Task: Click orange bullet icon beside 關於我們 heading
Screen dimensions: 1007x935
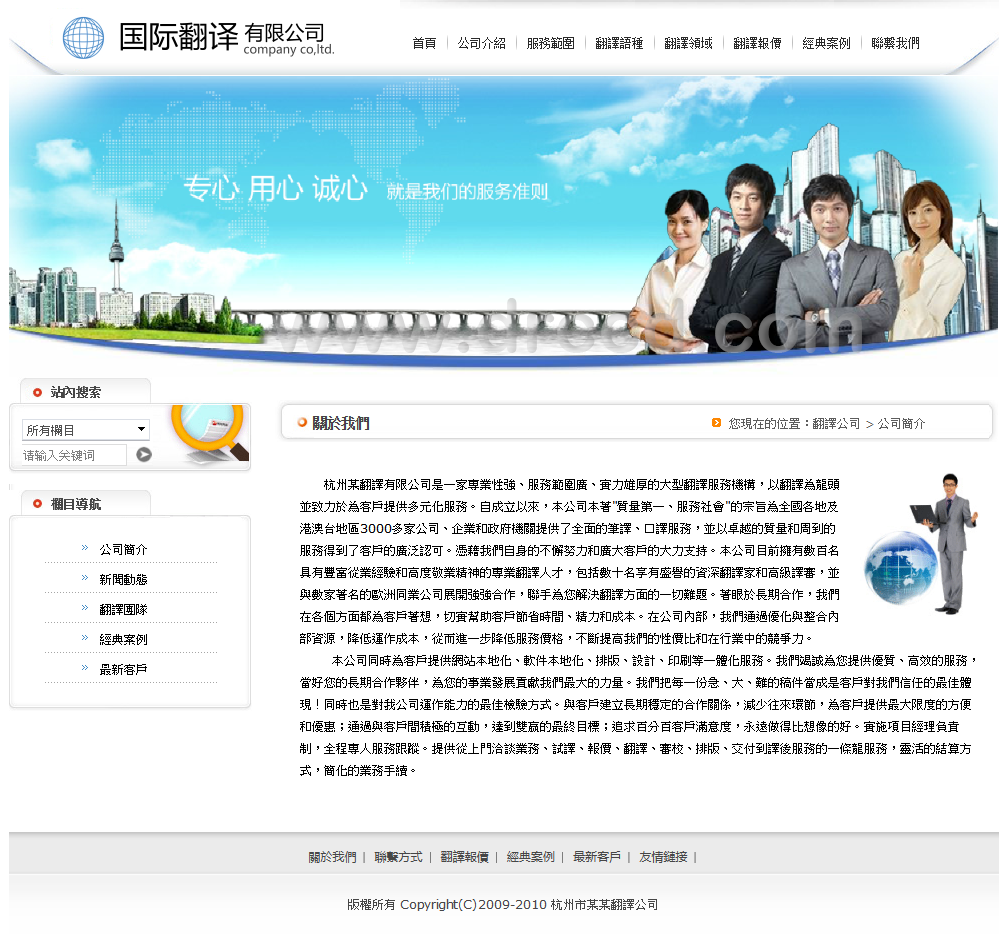Action: [302, 423]
